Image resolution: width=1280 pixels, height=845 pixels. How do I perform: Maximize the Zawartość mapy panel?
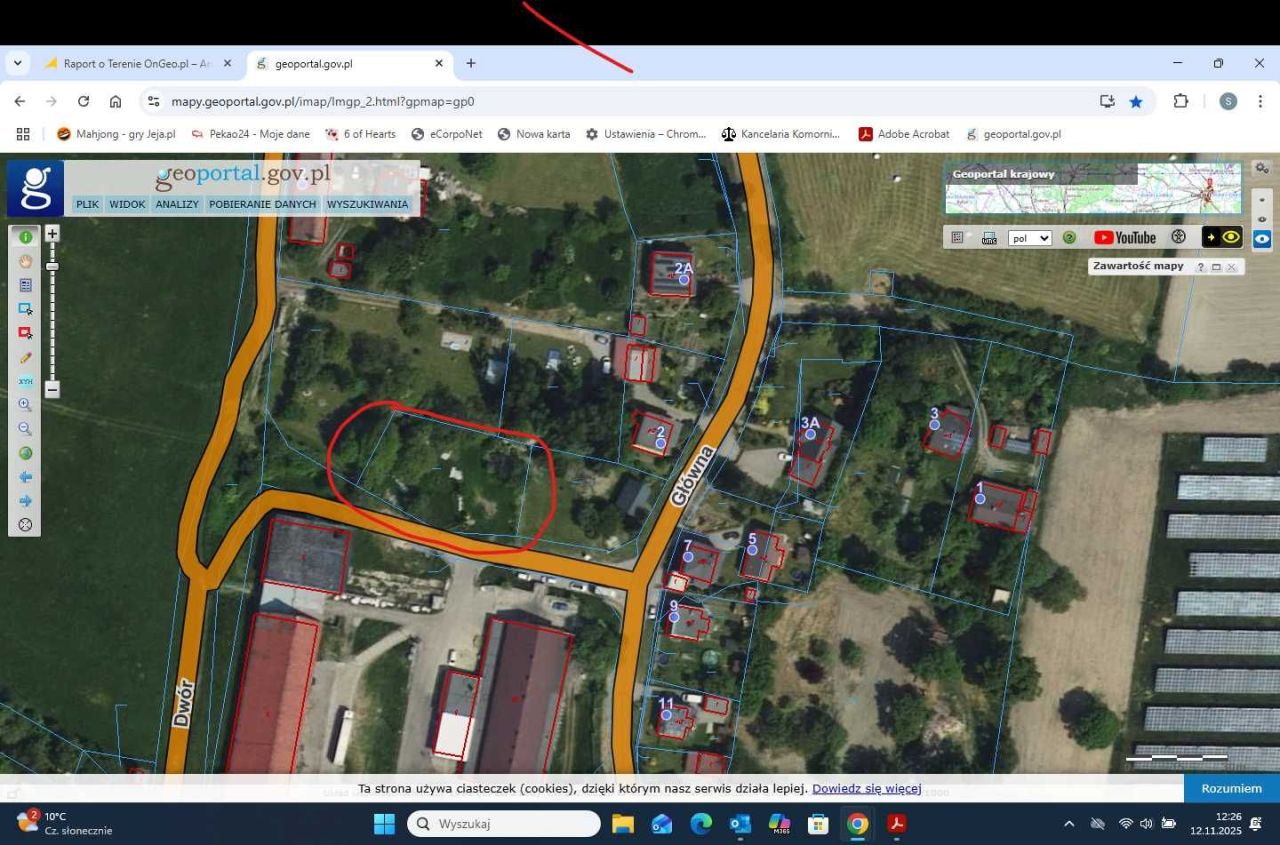click(x=1216, y=267)
